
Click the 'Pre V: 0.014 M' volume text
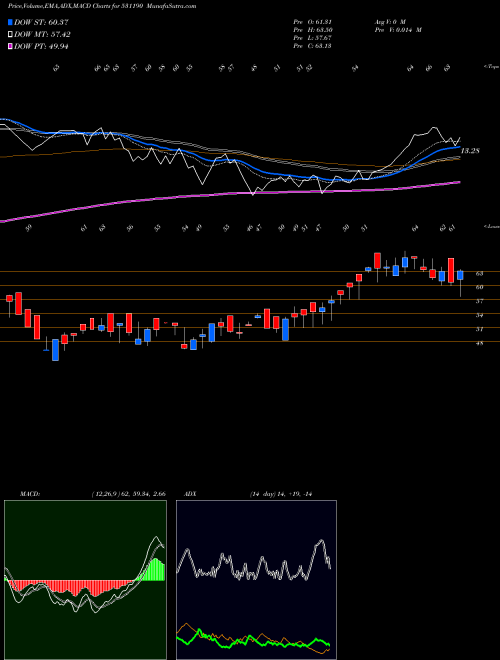point(398,30)
